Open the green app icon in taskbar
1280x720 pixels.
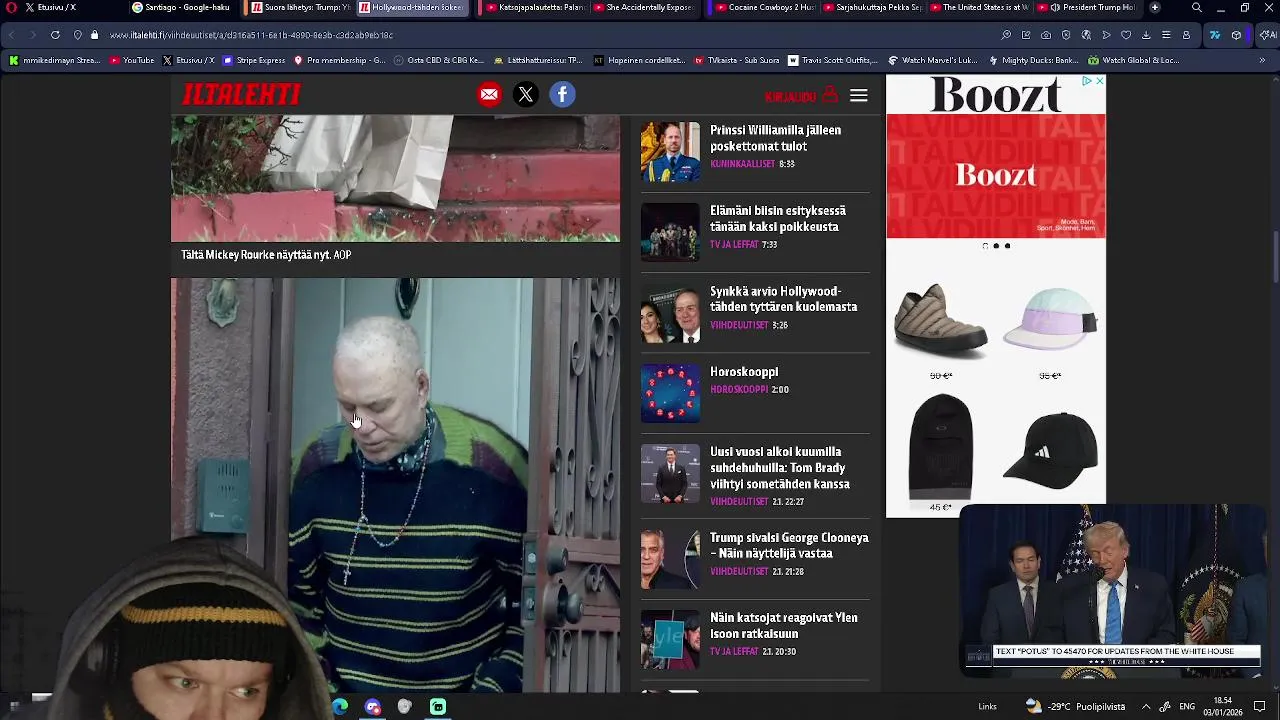[x=438, y=707]
